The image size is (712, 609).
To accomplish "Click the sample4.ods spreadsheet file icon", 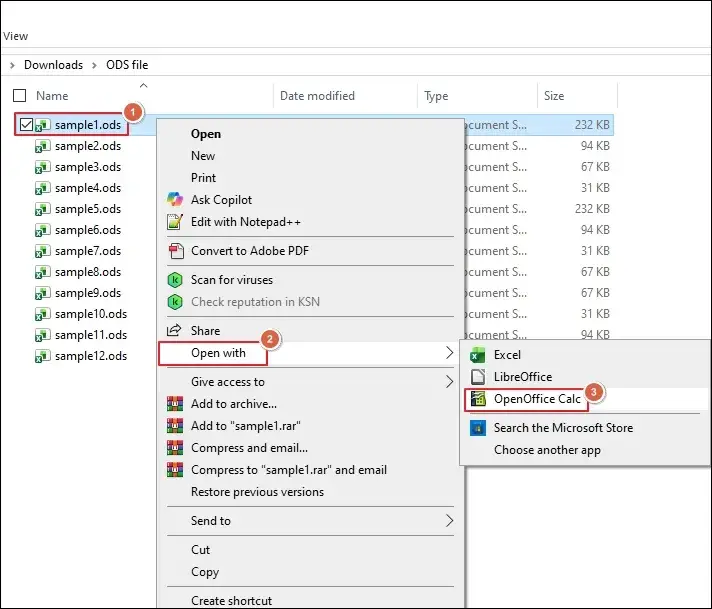I will (x=43, y=188).
